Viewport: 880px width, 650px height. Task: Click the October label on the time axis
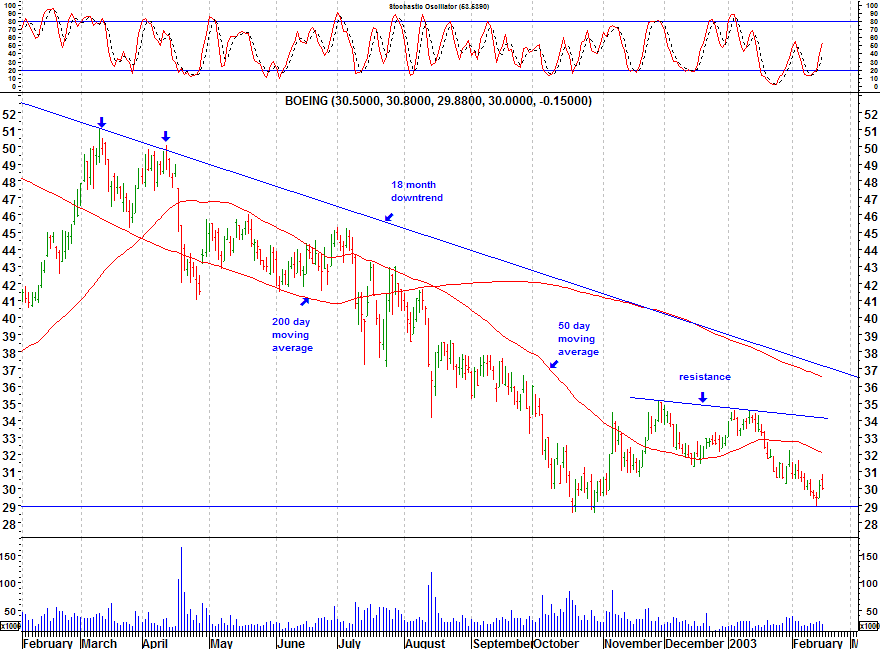coord(556,643)
